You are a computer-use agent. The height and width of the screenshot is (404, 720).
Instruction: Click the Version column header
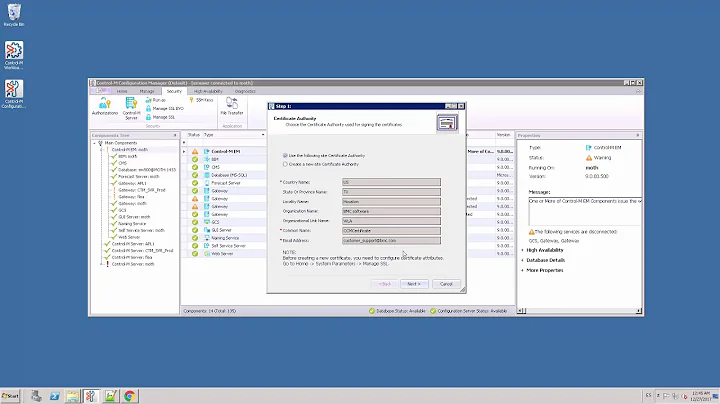coord(503,135)
